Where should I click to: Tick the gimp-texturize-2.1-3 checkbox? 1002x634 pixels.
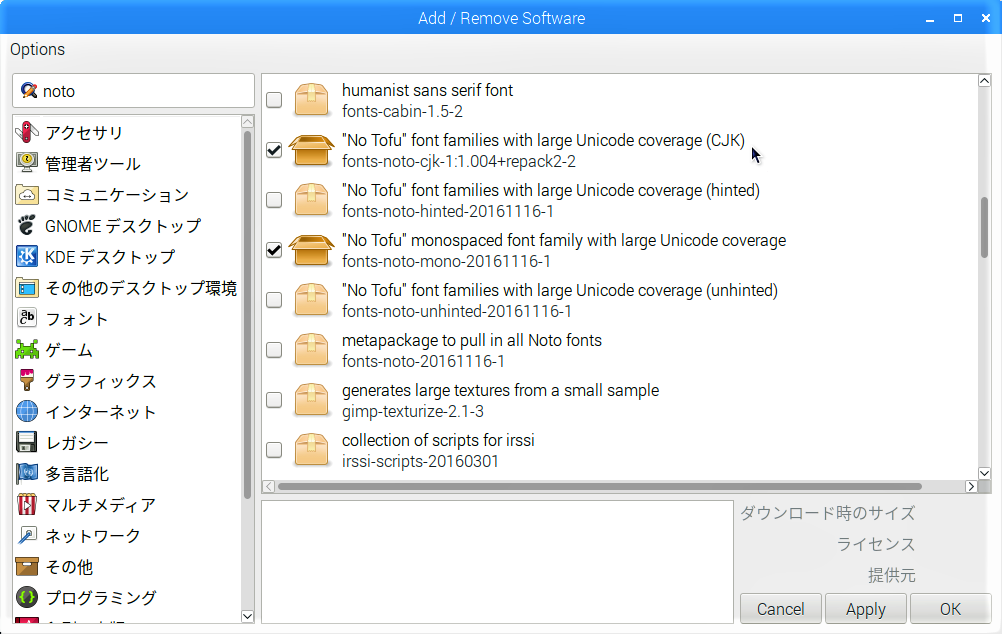pyautogui.click(x=274, y=399)
